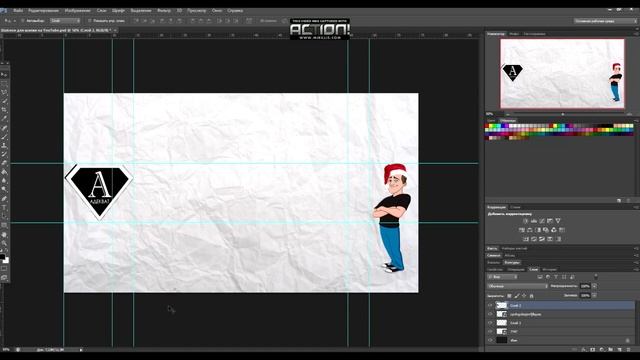Select the Zoom tool
The height and width of the screenshot is (360, 640).
[4, 243]
